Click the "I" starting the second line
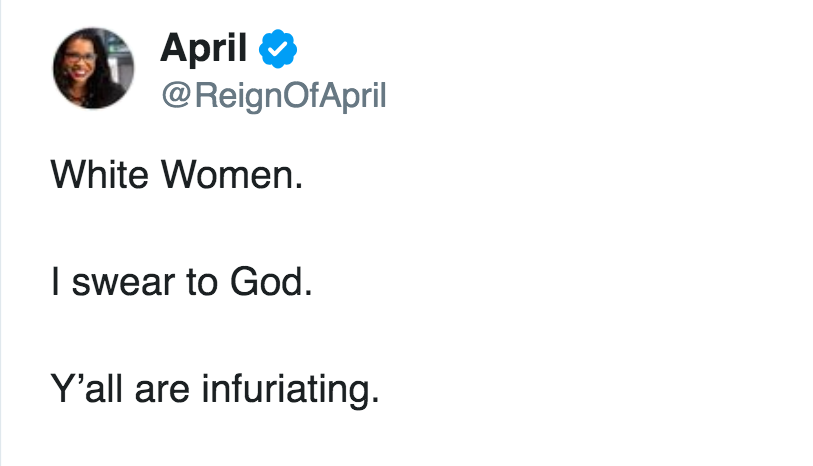The image size is (813, 466). click(55, 282)
